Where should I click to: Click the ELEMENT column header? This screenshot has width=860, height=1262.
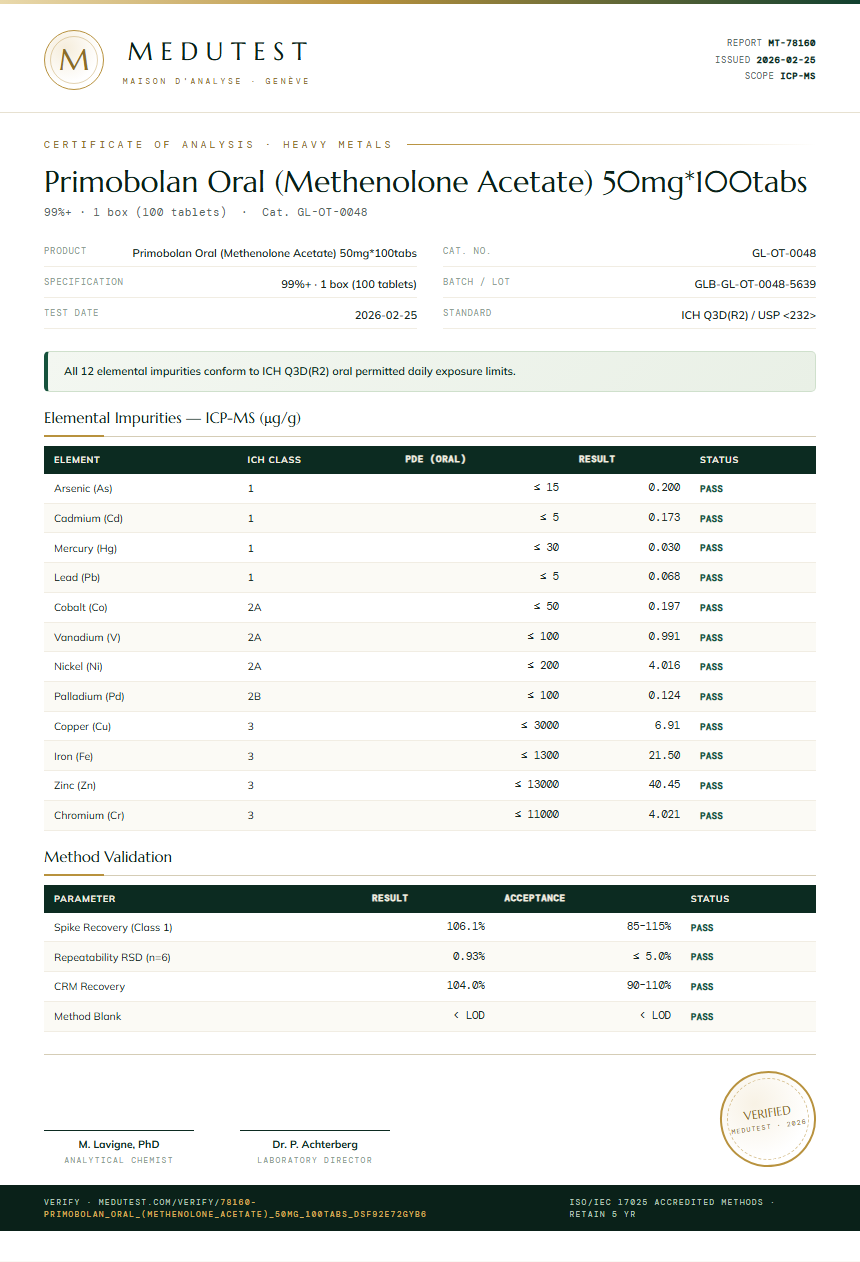coord(77,460)
